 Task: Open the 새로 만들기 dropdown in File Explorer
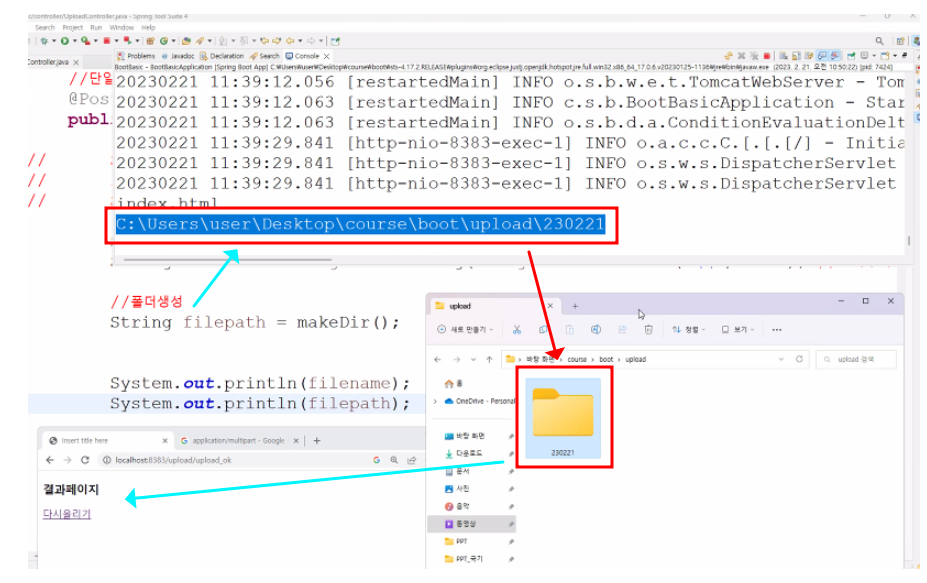[x=465, y=329]
